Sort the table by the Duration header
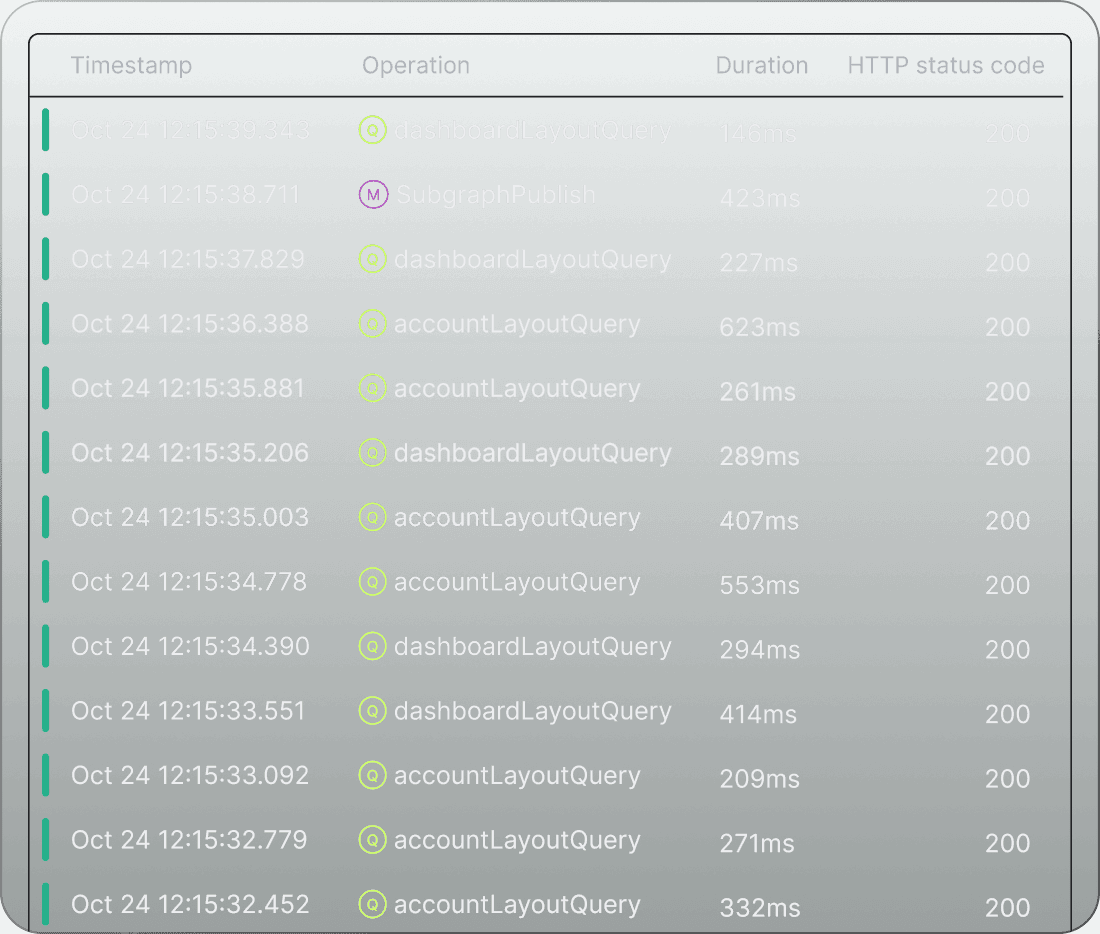The height and width of the screenshot is (934, 1100). pyautogui.click(x=762, y=65)
